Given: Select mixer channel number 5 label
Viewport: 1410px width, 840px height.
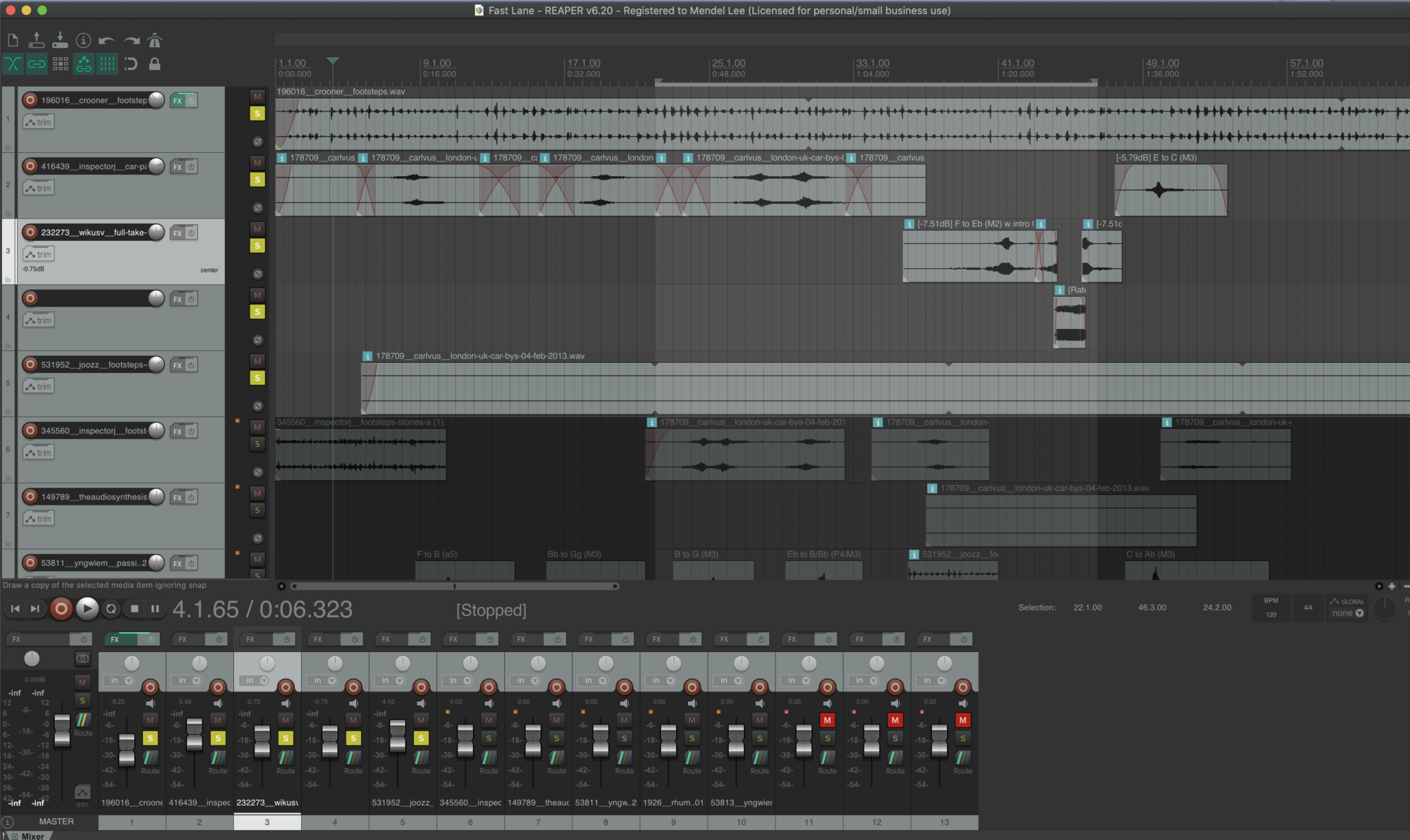Looking at the screenshot, I should [x=403, y=822].
